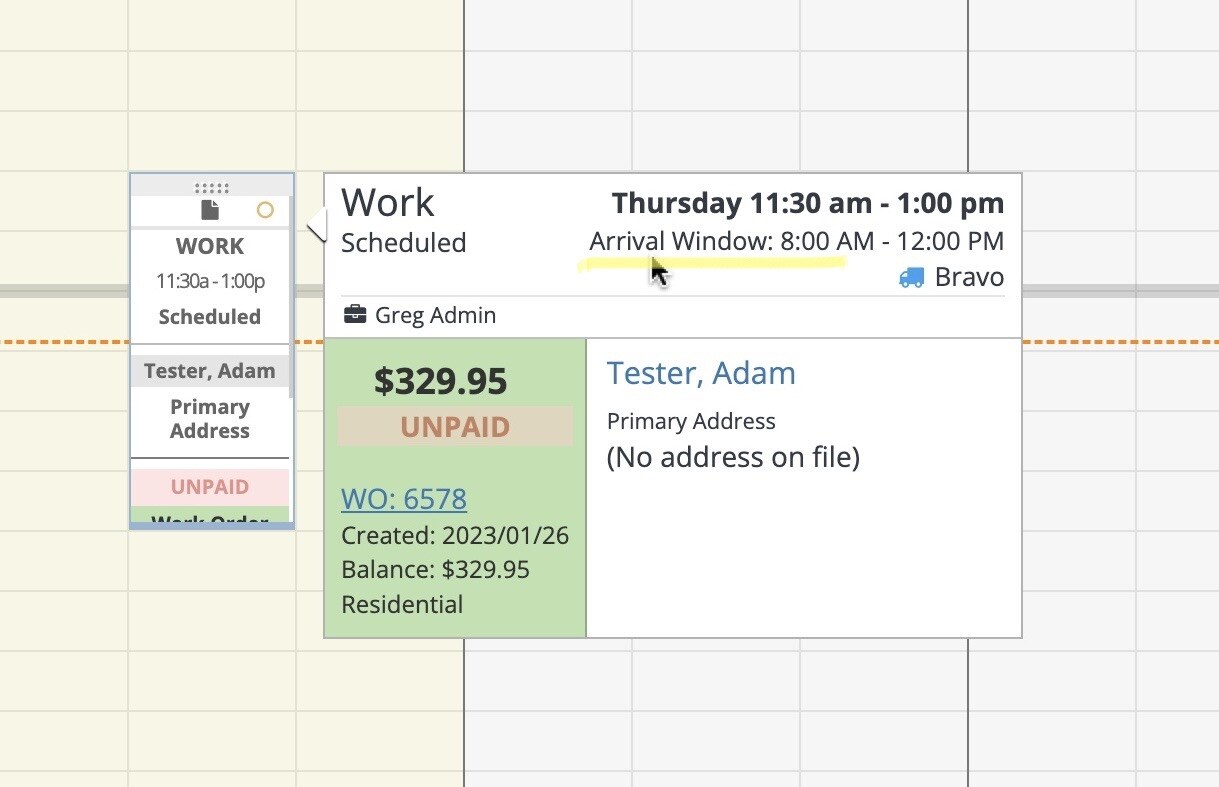Click the Thursday 11:30 am - 1:00 pm heading
Screen dimensions: 1219x787
(x=807, y=204)
